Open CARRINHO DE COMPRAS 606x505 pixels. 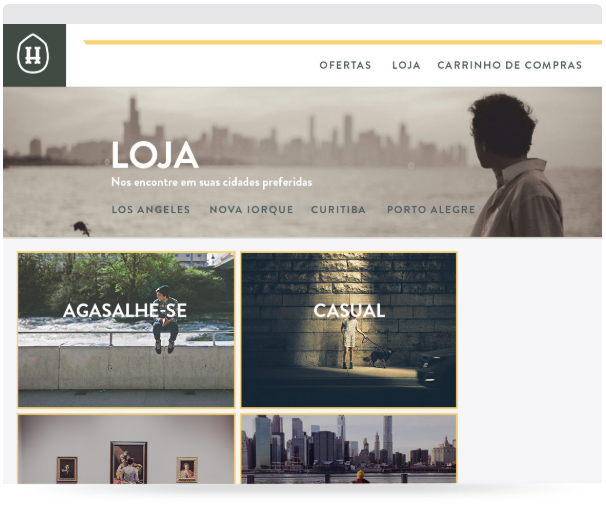pos(509,65)
